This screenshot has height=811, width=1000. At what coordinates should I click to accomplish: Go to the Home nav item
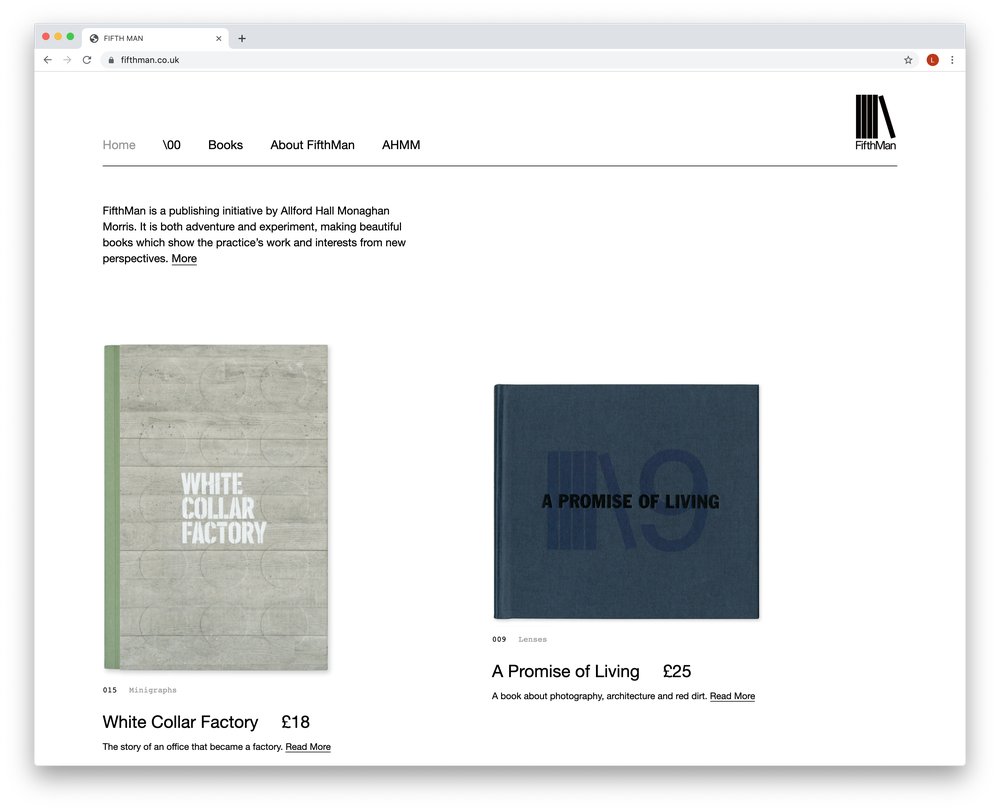119,145
